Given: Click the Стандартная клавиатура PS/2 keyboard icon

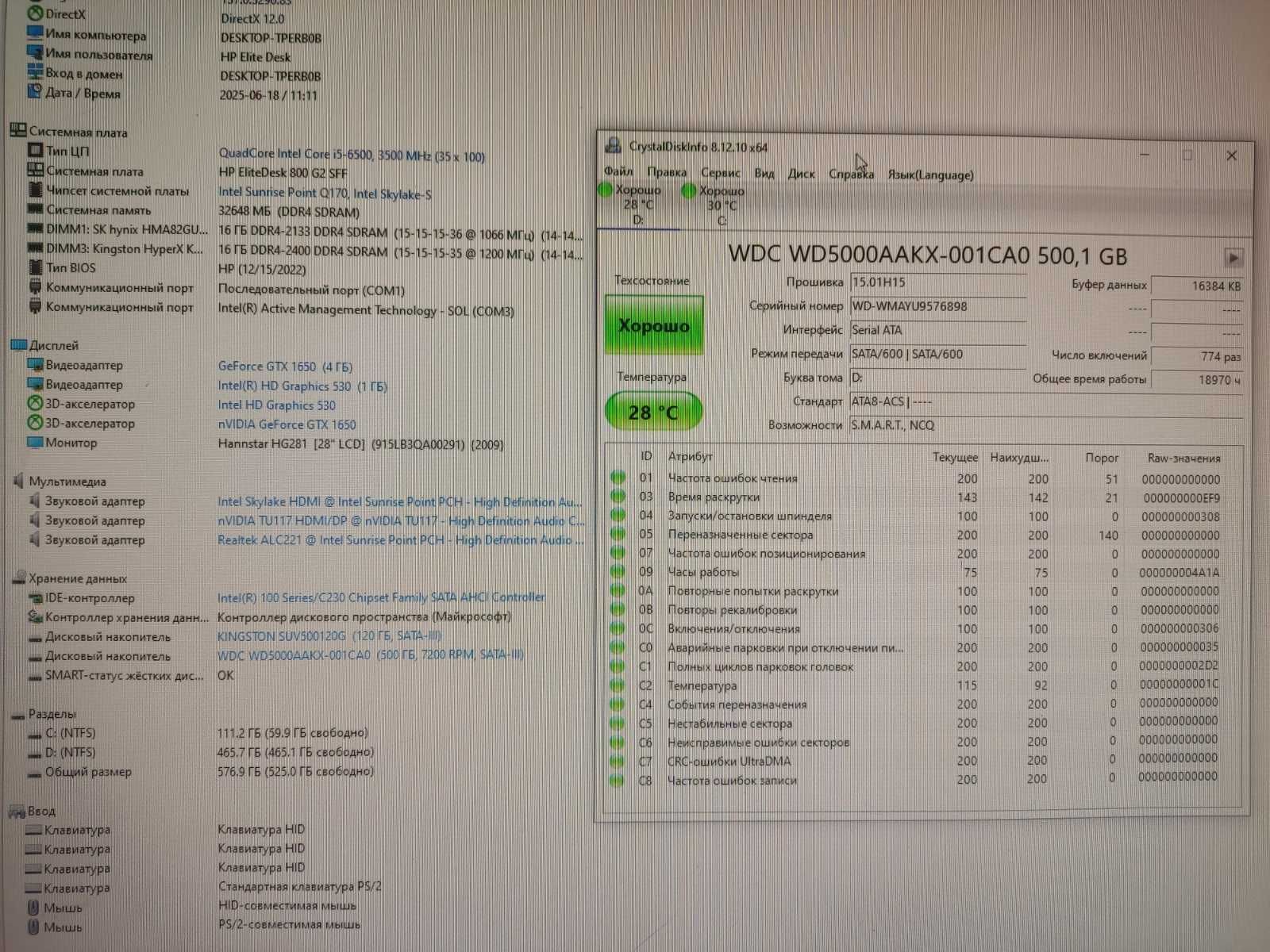Looking at the screenshot, I should tap(33, 889).
